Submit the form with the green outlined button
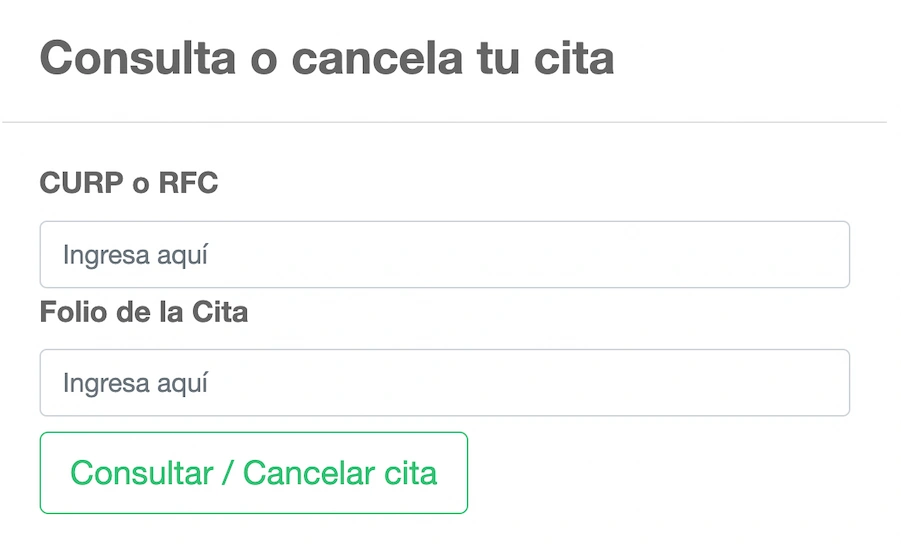This screenshot has width=901, height=544. (253, 473)
